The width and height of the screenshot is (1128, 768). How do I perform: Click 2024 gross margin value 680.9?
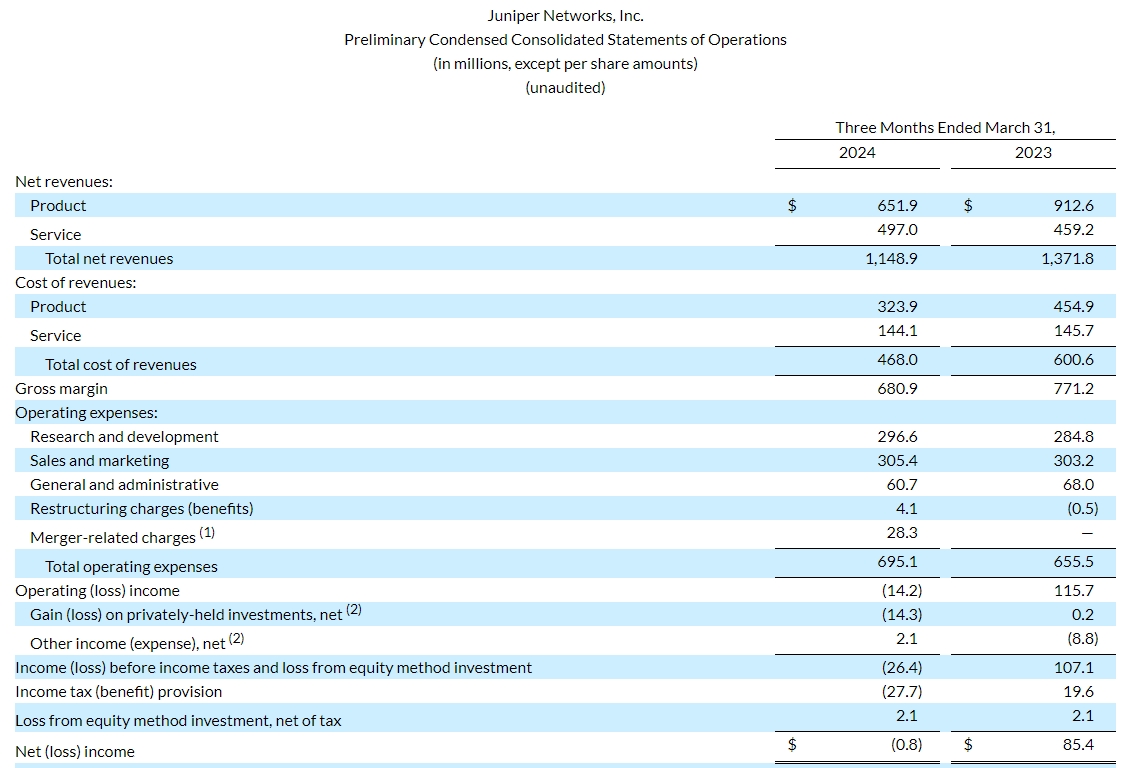897,389
